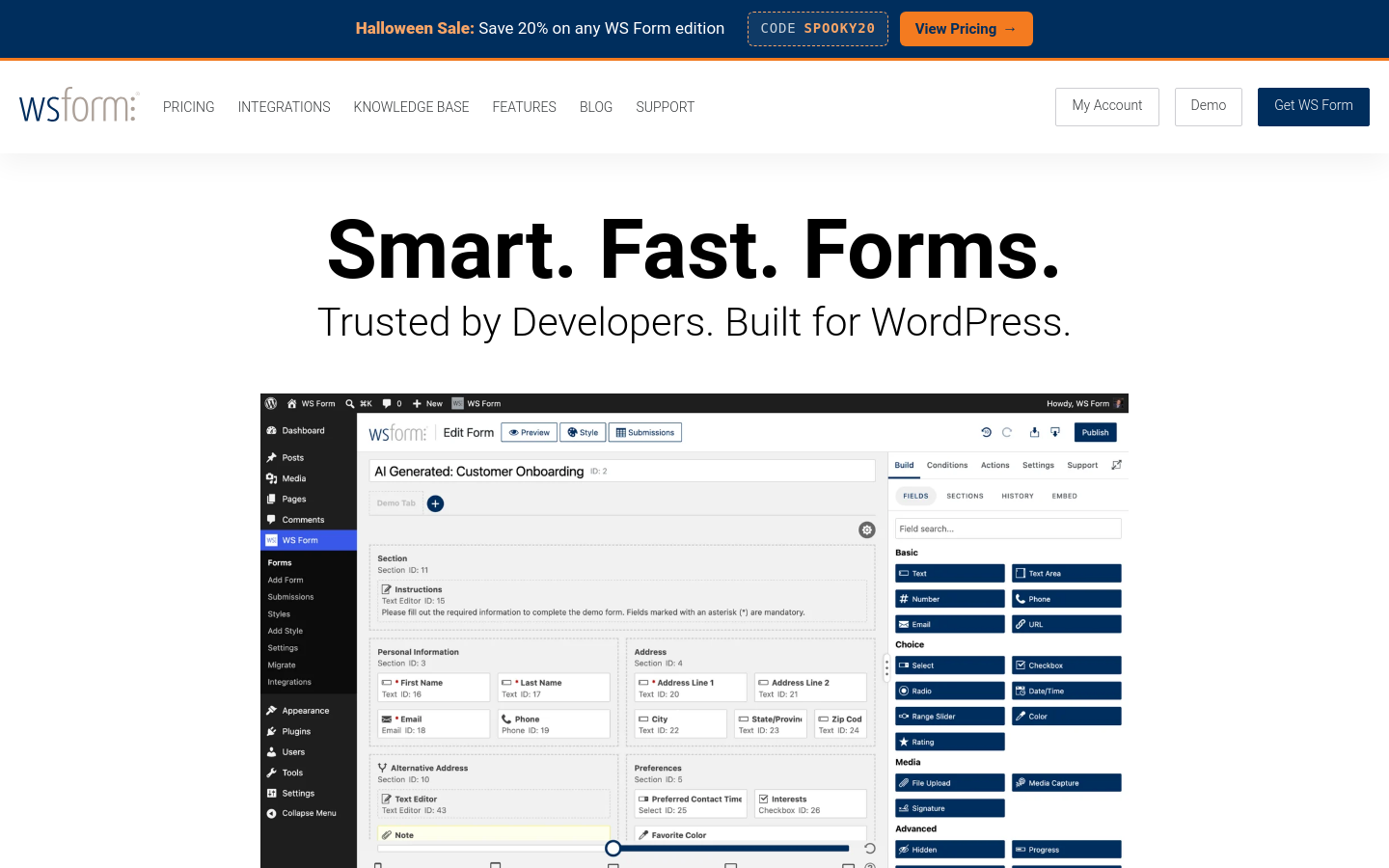Add the Text Area field
This screenshot has height=868, width=1389.
point(1067,573)
